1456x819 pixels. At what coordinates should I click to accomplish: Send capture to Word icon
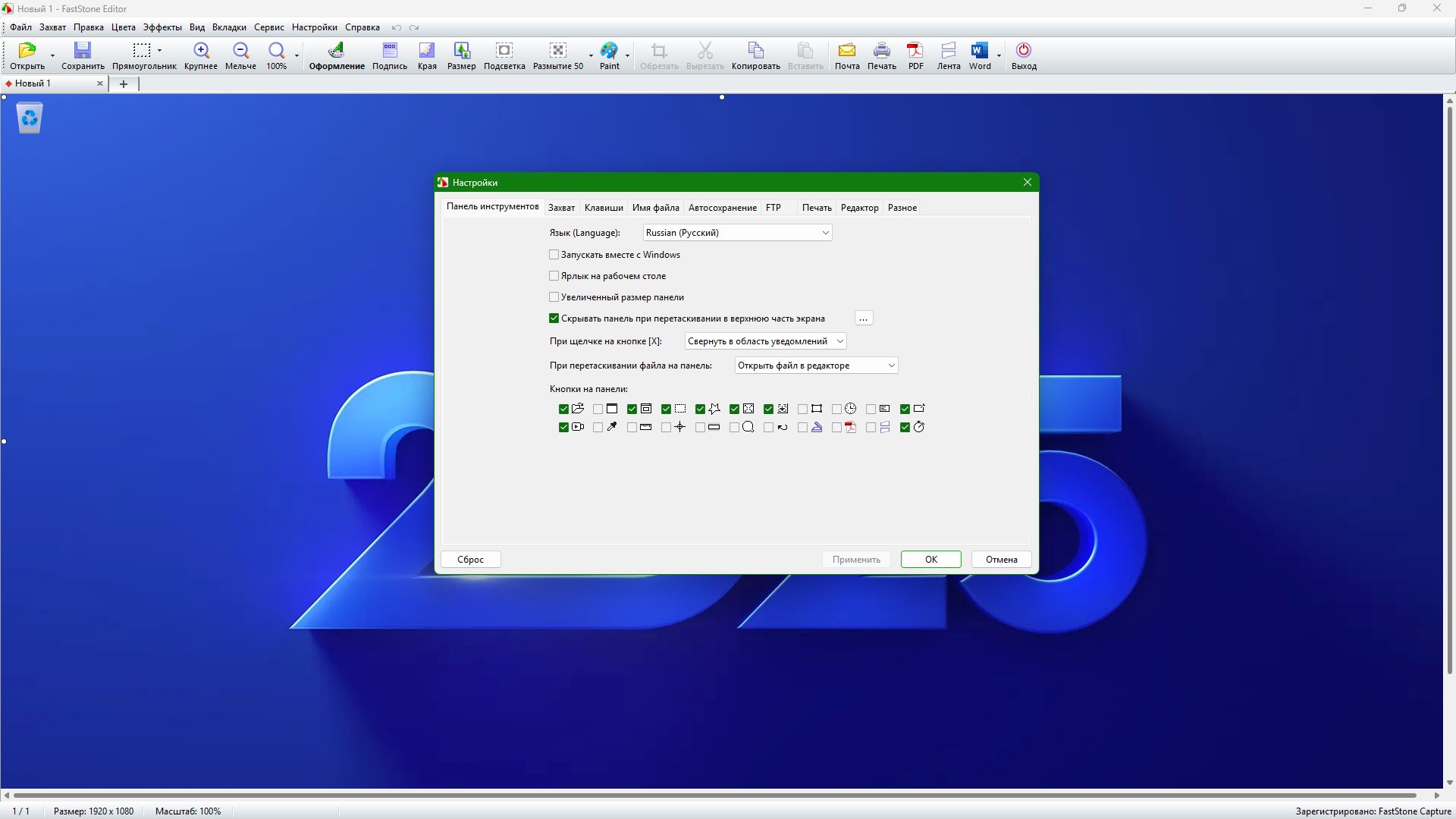pyautogui.click(x=979, y=51)
